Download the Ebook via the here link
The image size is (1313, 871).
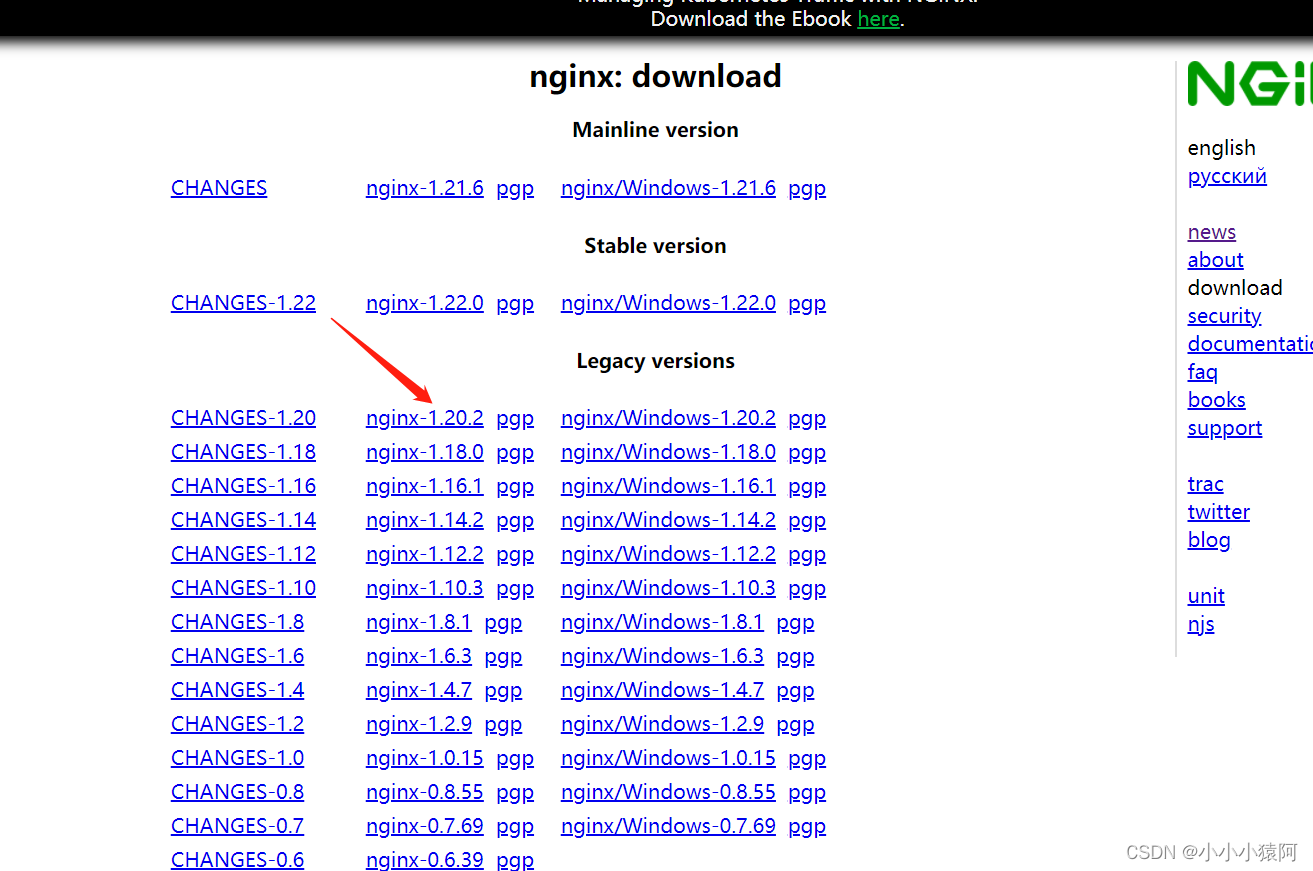[878, 18]
